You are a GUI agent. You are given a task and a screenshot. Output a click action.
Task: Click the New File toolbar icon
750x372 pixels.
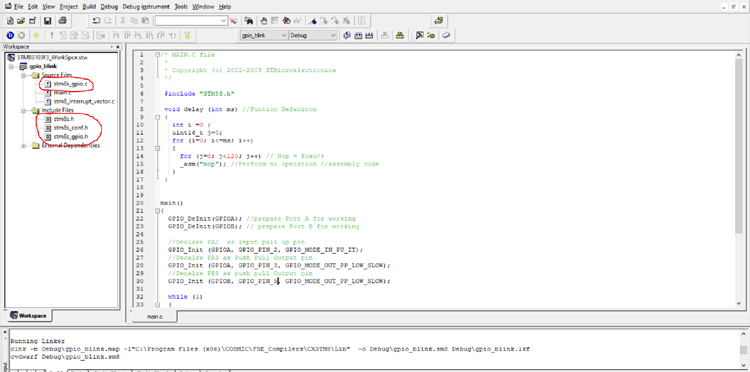point(10,21)
